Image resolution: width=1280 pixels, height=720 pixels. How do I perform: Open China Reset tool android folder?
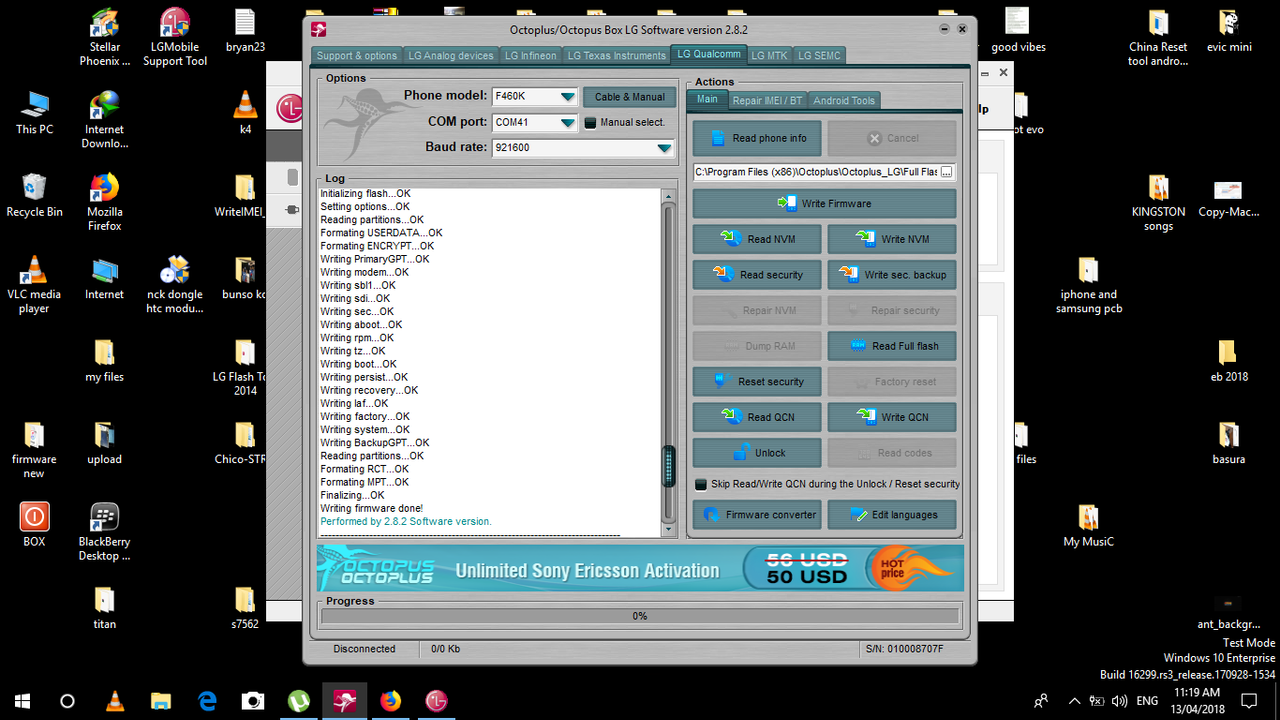click(x=1158, y=38)
